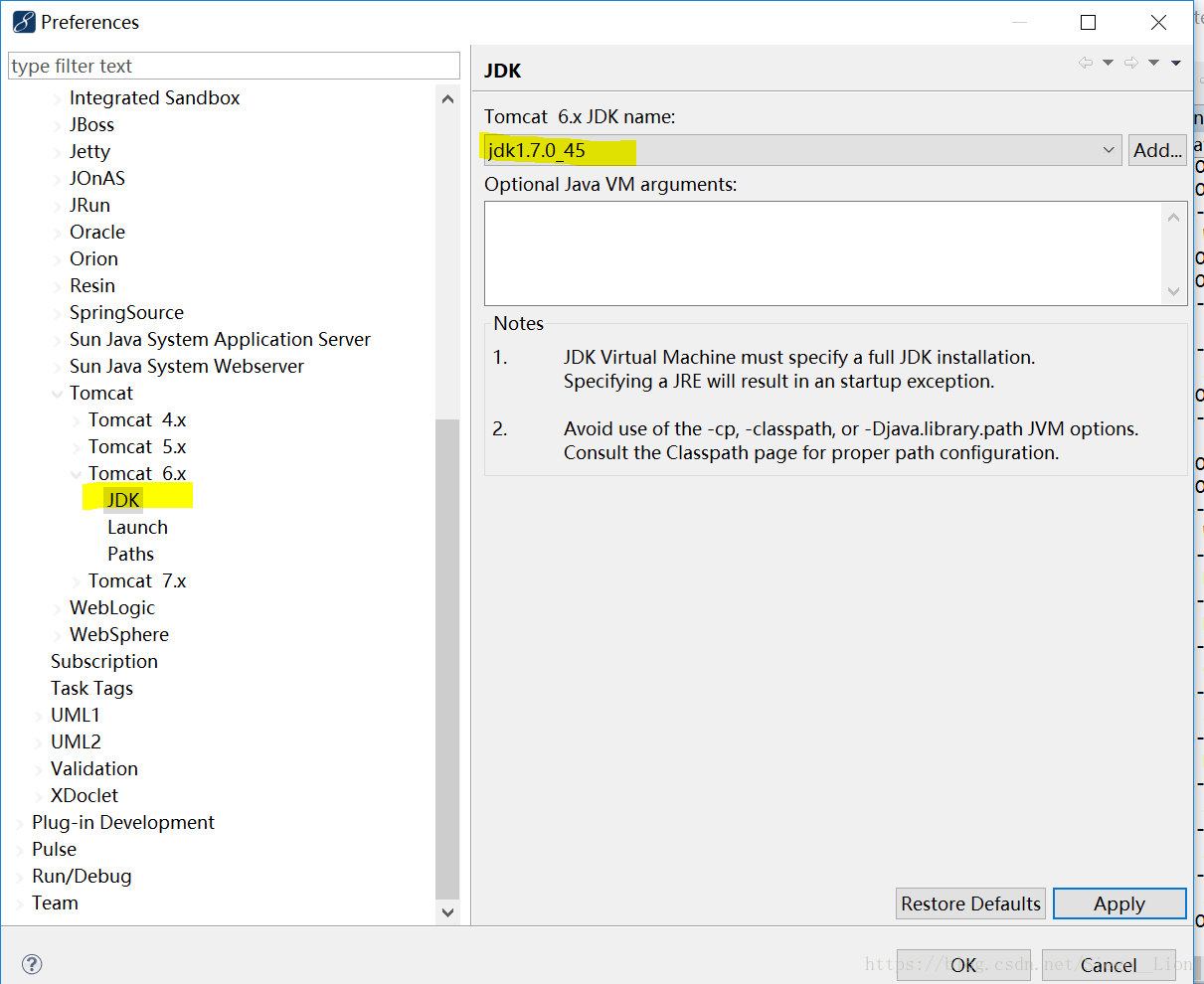Select the Paths item under Tomcat 6.x
The width and height of the screenshot is (1204, 984).
[130, 554]
